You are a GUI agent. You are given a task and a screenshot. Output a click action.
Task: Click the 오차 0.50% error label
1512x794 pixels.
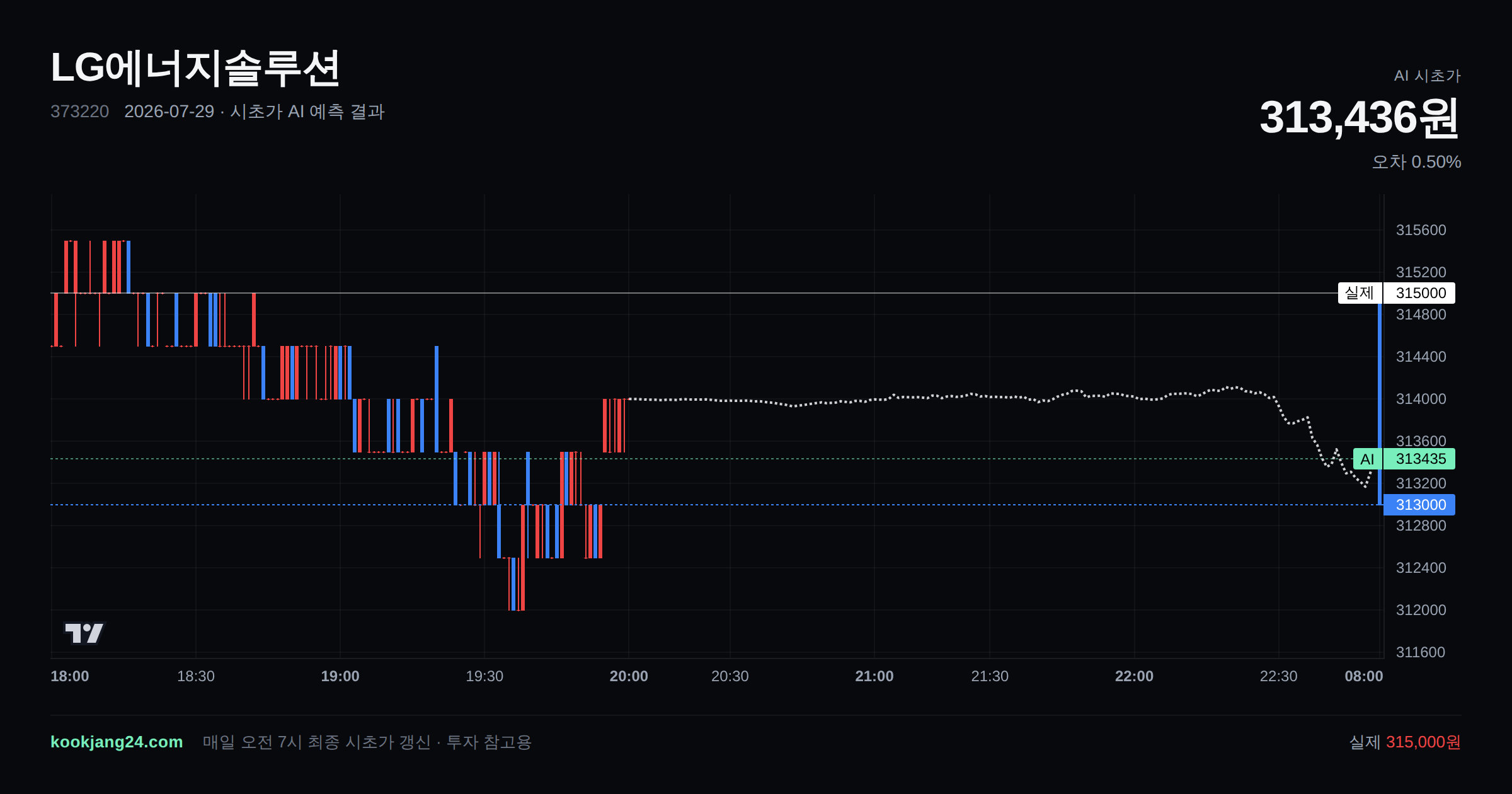click(x=1416, y=162)
